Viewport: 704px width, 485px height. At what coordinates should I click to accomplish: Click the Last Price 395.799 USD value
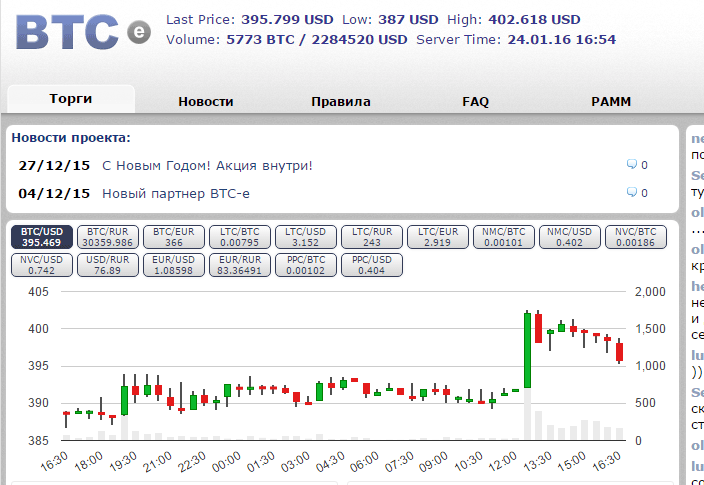point(287,20)
